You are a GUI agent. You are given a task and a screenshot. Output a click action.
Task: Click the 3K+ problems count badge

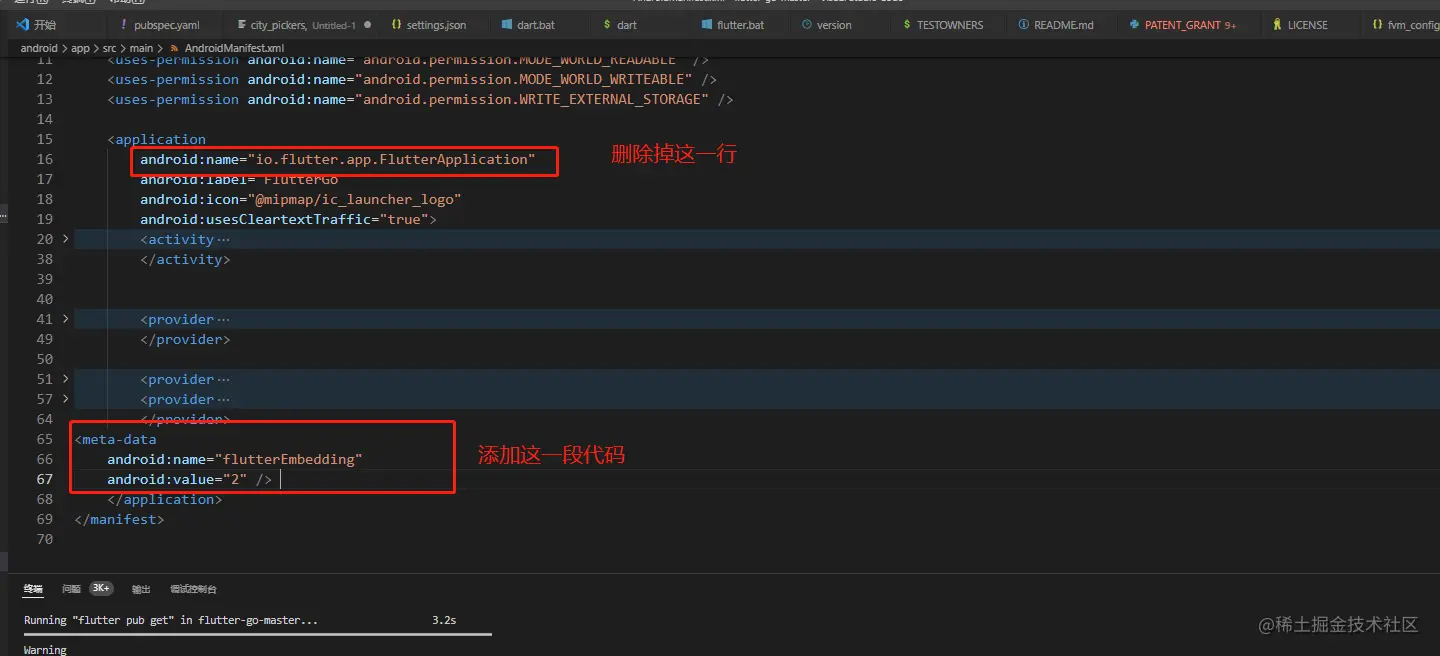coord(101,589)
